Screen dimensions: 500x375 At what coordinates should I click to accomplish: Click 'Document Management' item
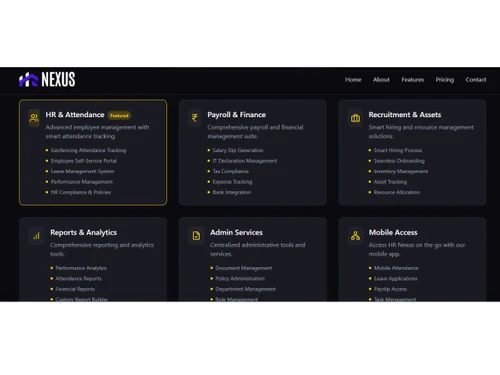coord(244,268)
